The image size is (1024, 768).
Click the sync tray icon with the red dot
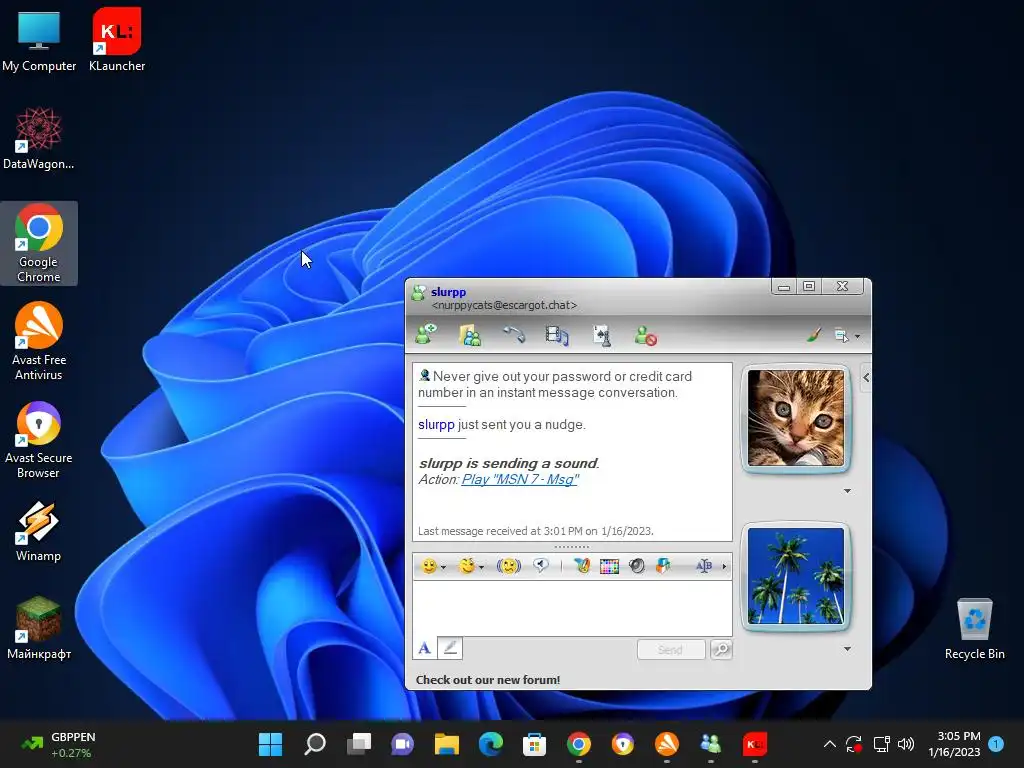(854, 744)
